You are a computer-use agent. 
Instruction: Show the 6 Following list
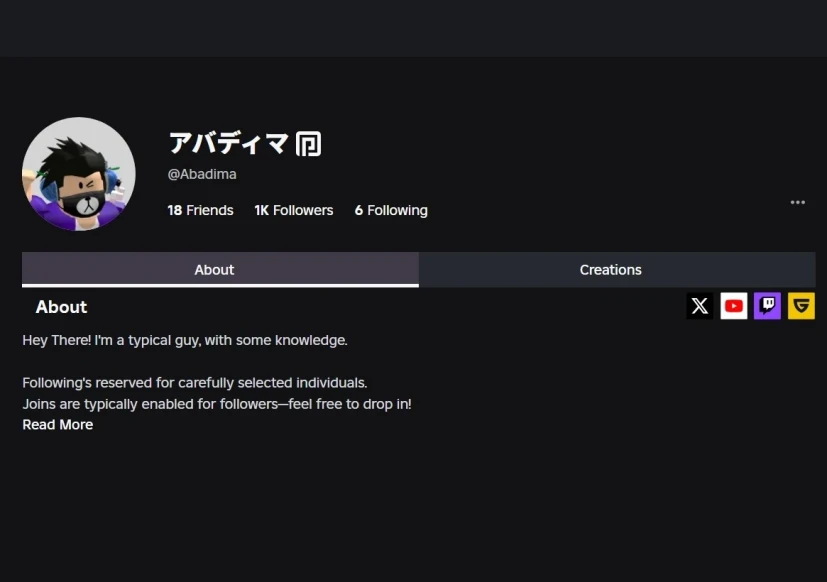coord(390,210)
